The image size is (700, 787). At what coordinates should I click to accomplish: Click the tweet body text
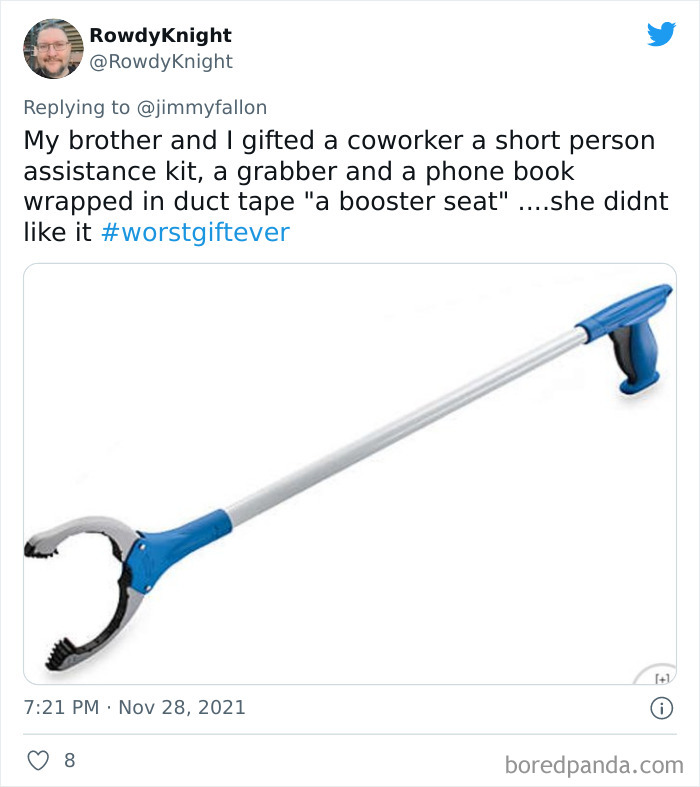[346, 186]
